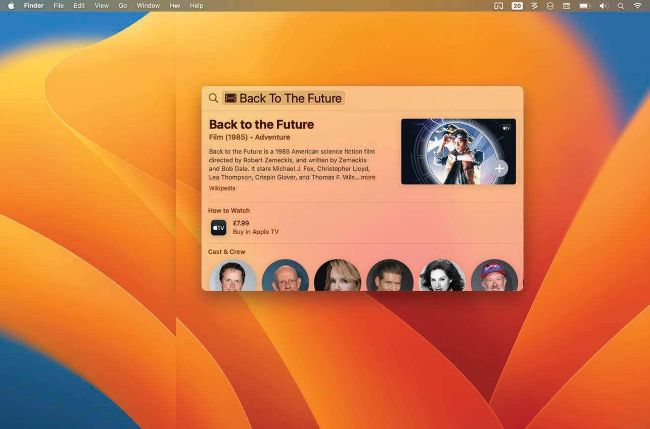This screenshot has width=650, height=429.
Task: Open the Wikipedia source link
Action: tap(222, 188)
